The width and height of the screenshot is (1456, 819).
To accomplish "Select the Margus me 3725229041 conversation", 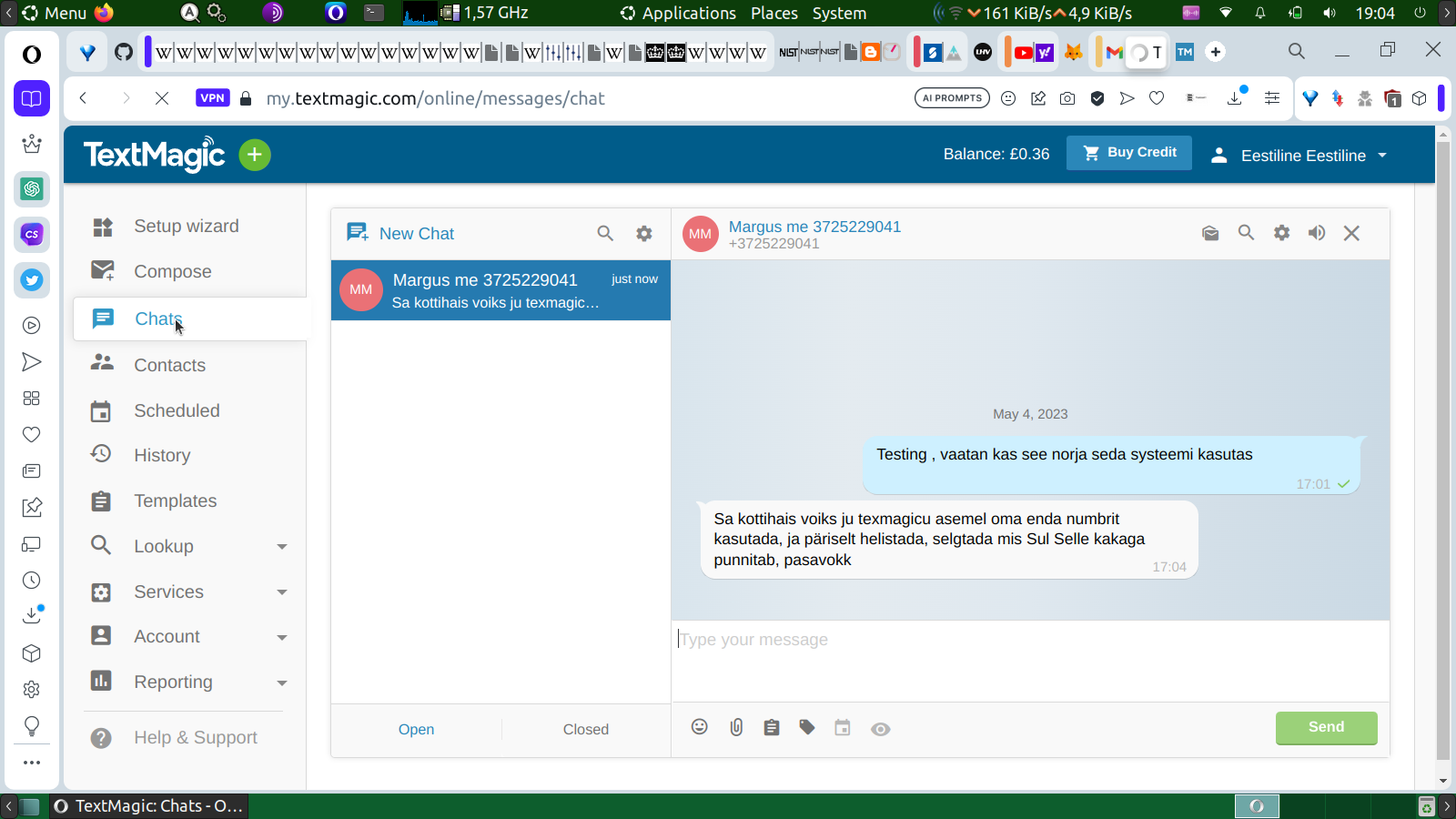I will [x=500, y=290].
